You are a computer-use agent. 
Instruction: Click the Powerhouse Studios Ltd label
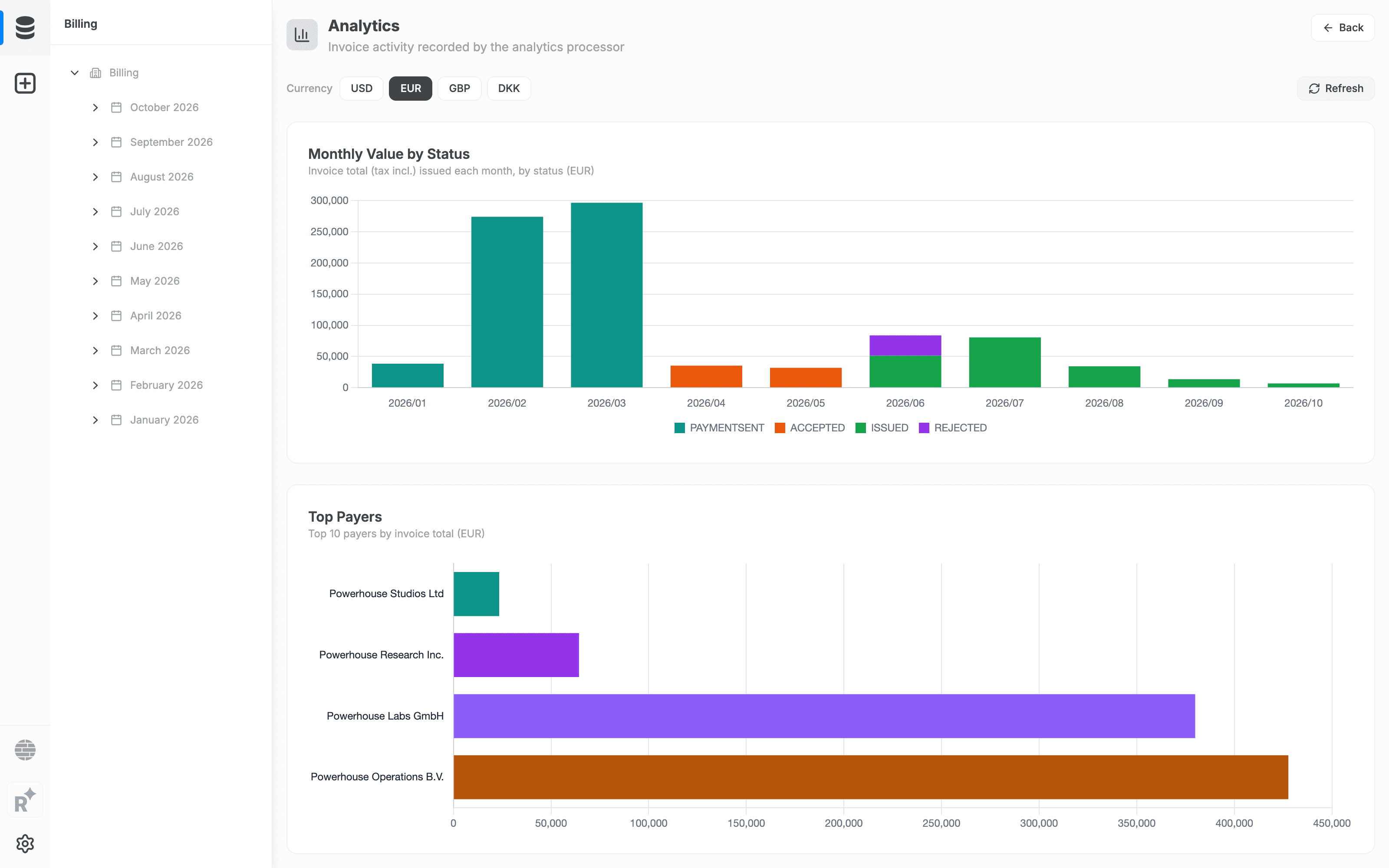386,594
